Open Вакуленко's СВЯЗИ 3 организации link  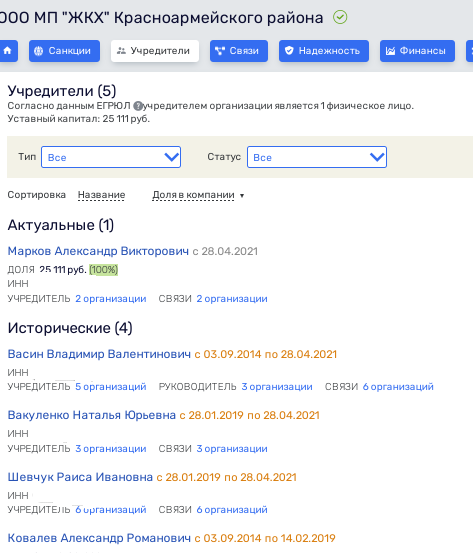[232, 449]
